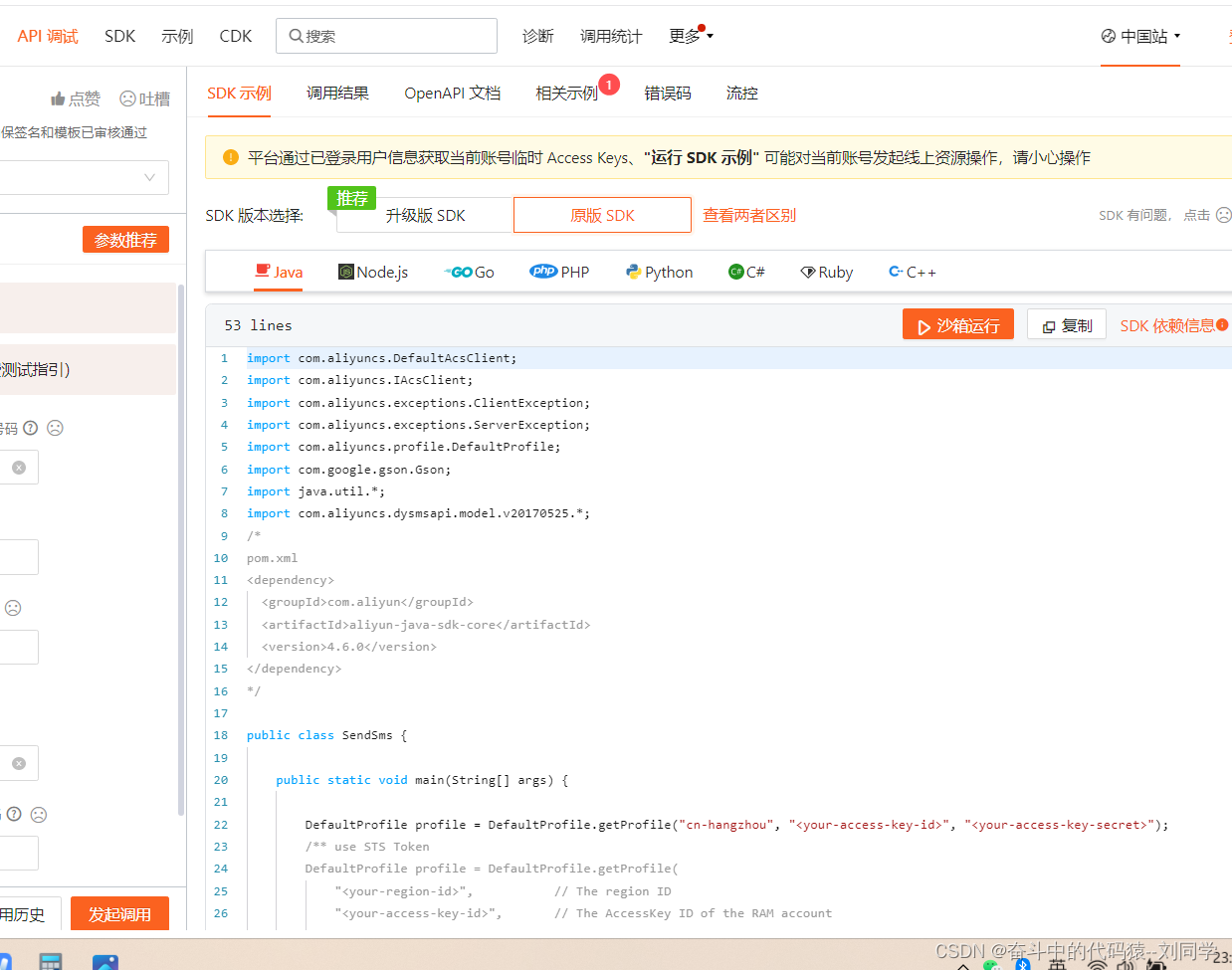
Task: Click the lone sad face icon in the left panel
Action: click(13, 608)
